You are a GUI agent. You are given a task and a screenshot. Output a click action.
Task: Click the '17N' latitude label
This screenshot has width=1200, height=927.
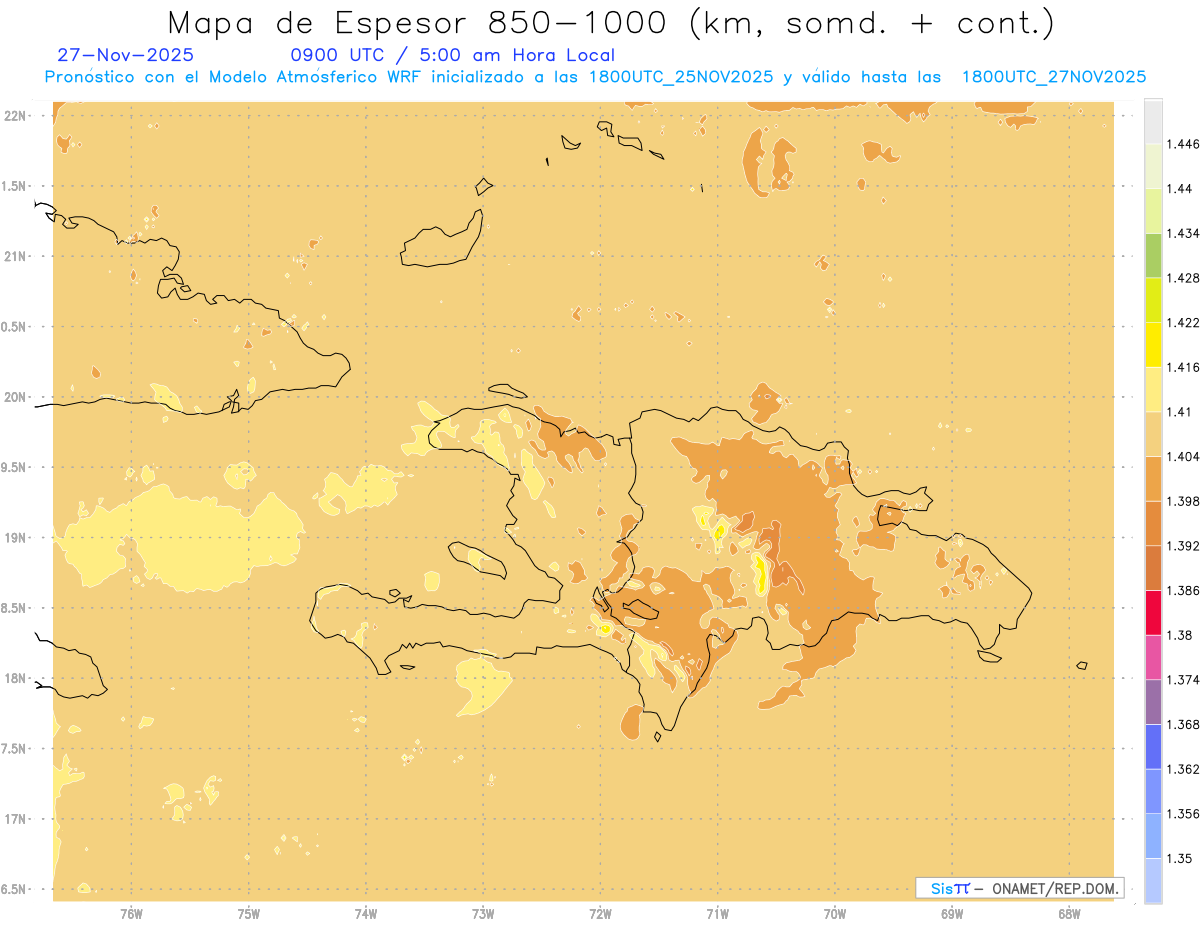point(16,819)
